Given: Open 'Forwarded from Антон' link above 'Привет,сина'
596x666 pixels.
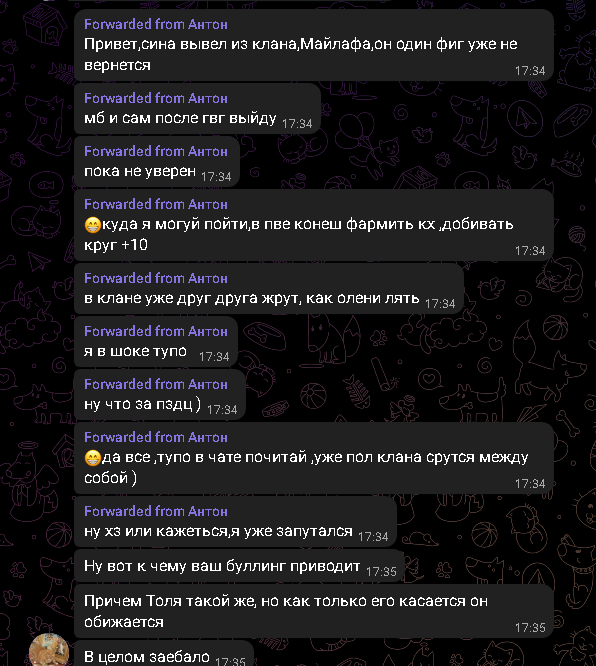Looking at the screenshot, I should (155, 25).
